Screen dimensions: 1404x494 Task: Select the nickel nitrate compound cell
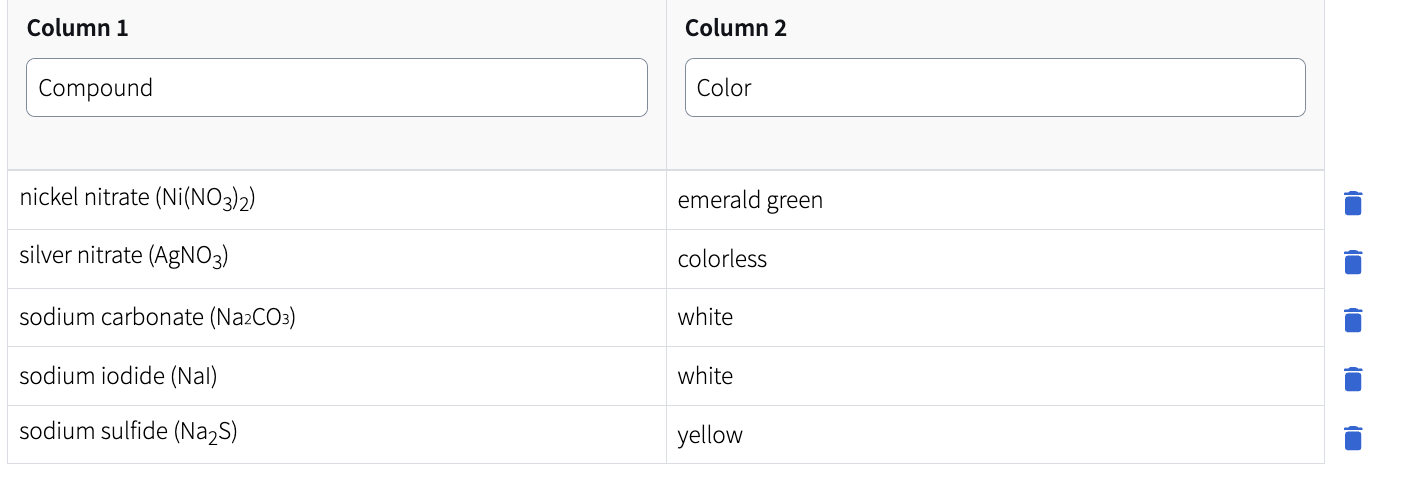[x=337, y=200]
